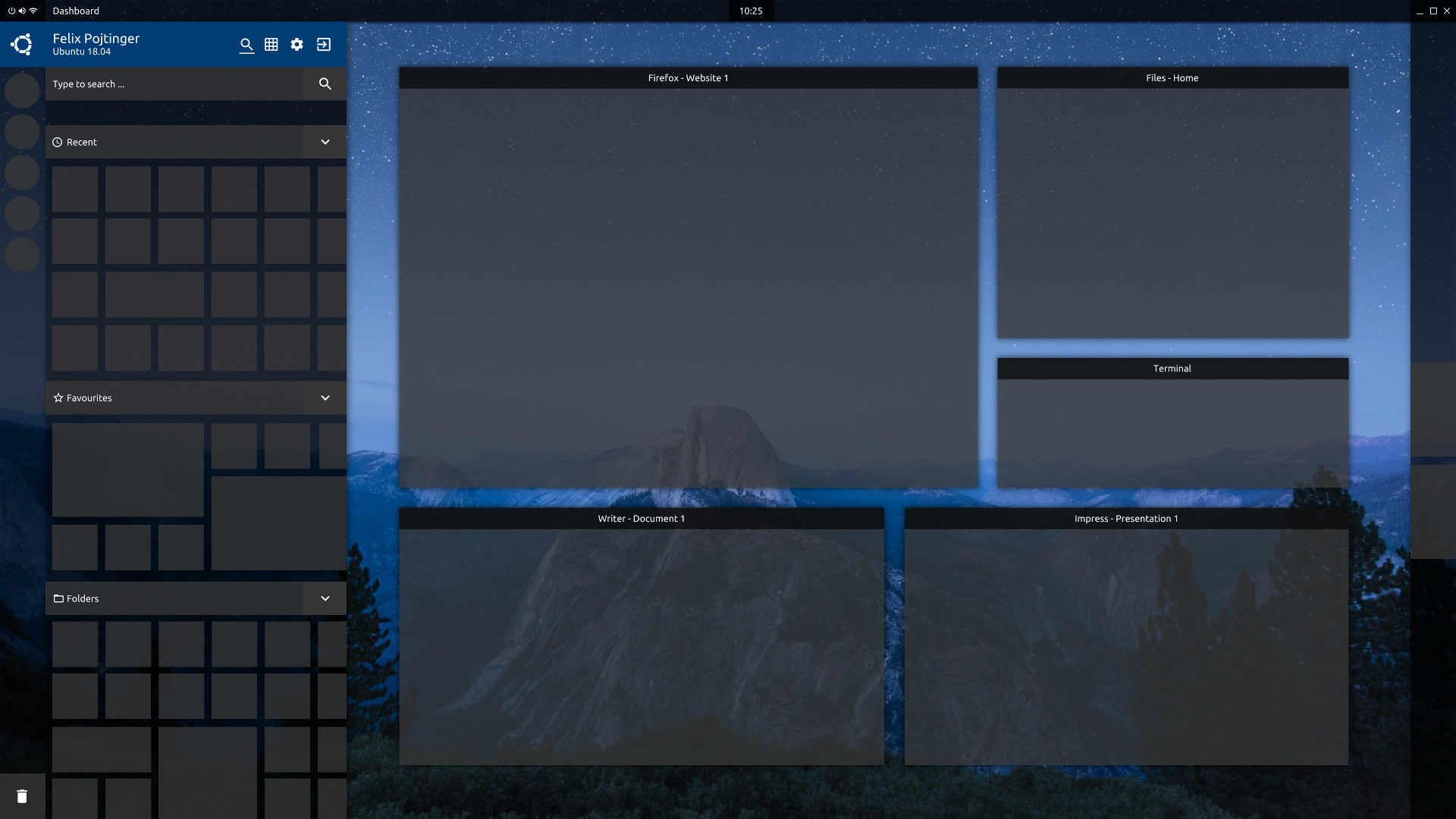Viewport: 1456px width, 819px height.
Task: Click the Folders section label
Action: [x=83, y=599]
